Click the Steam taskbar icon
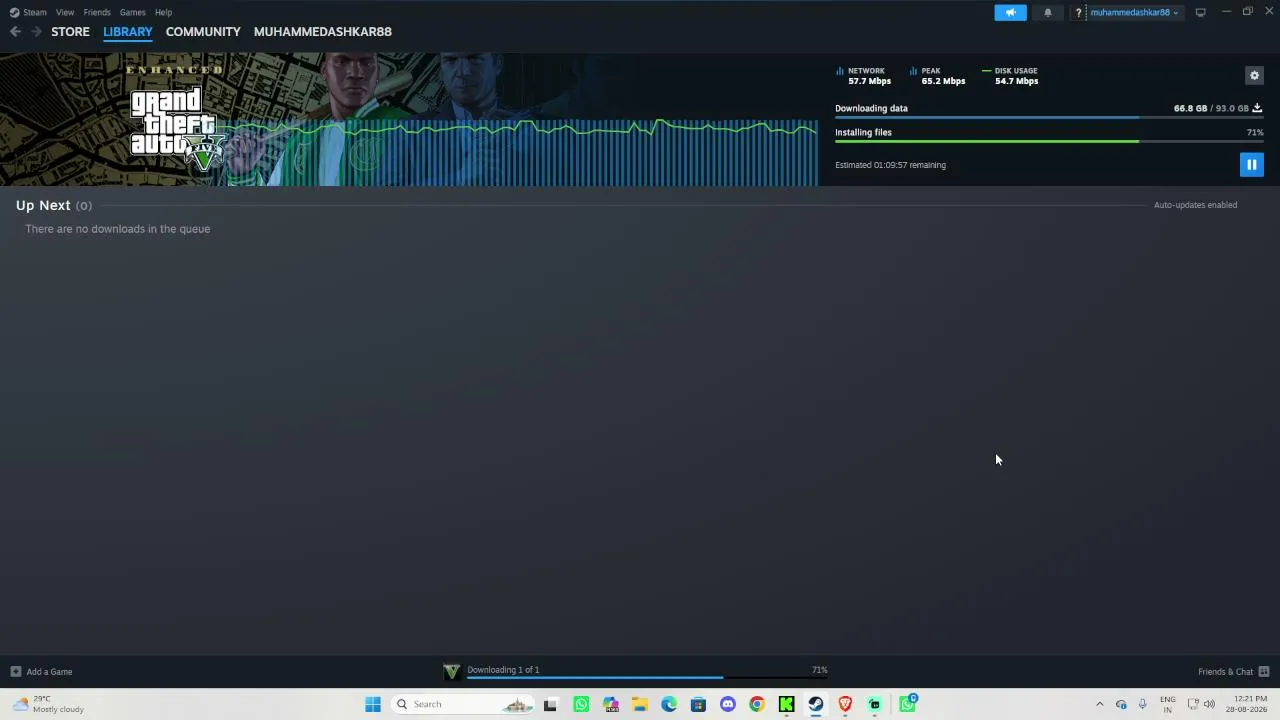Screen dimensions: 1280x720 (816, 704)
